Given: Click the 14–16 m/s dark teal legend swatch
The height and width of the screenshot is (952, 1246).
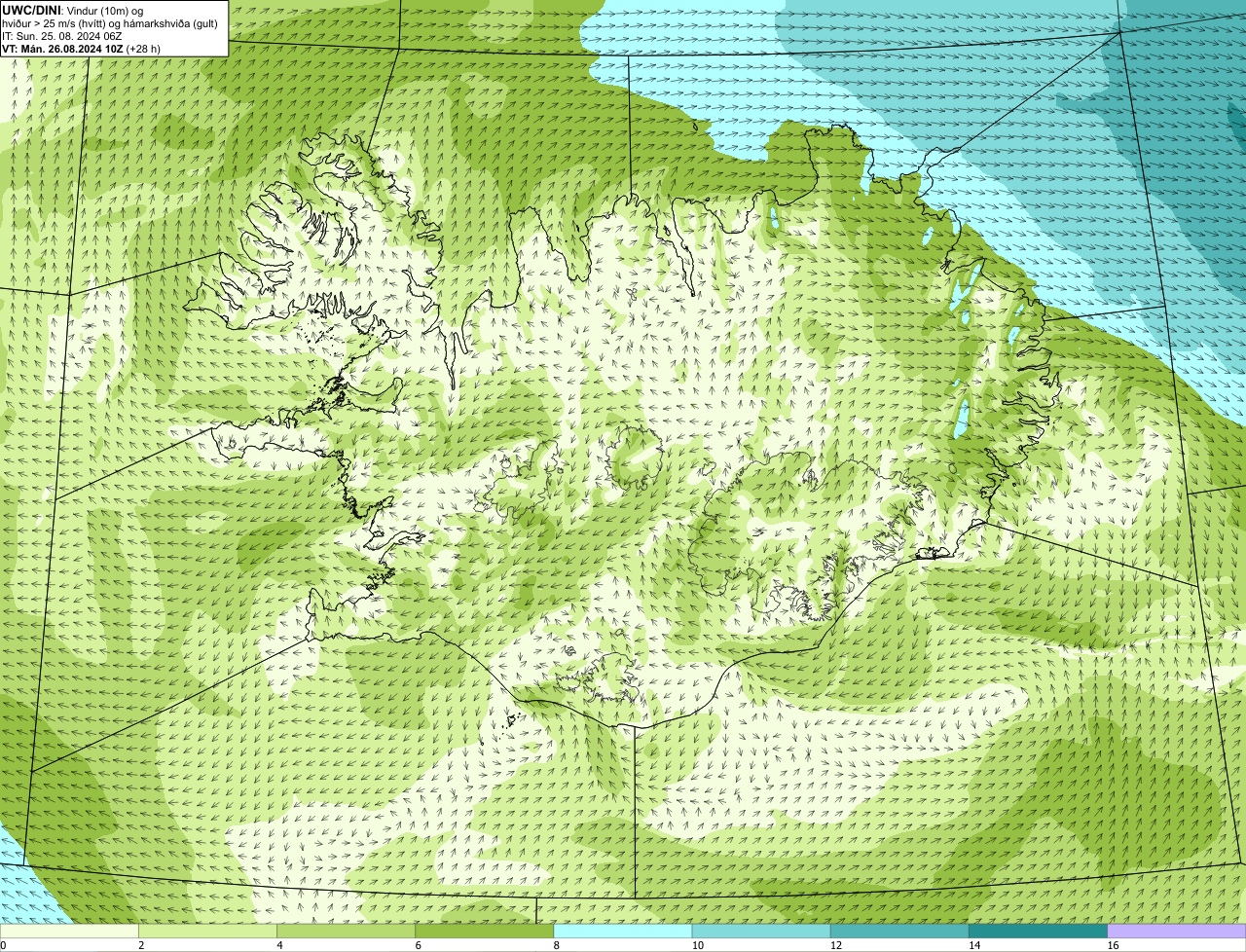Looking at the screenshot, I should pyautogui.click(x=1038, y=932).
